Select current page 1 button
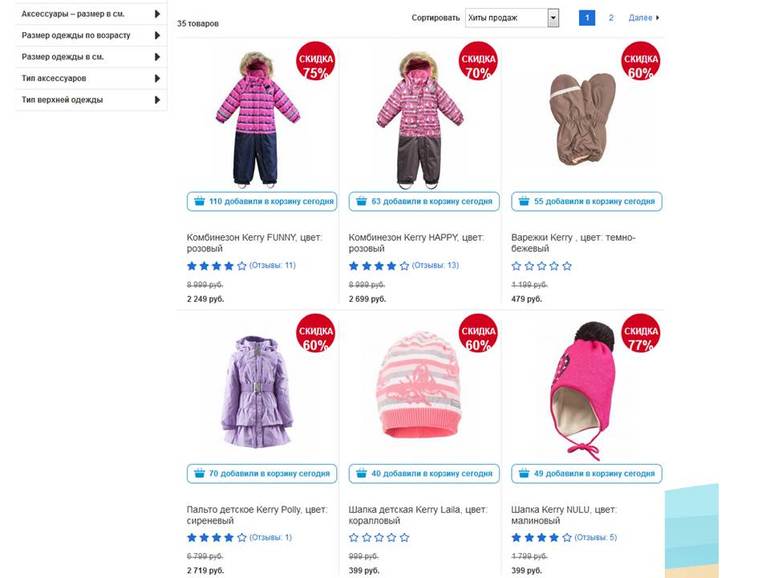 pos(587,18)
